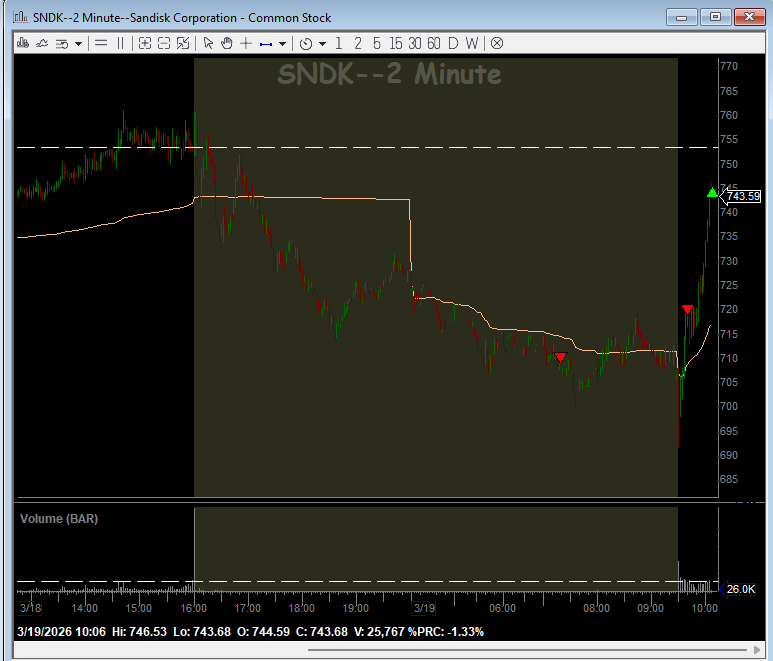Expand the dropdown next to blue line tool

tap(282, 44)
